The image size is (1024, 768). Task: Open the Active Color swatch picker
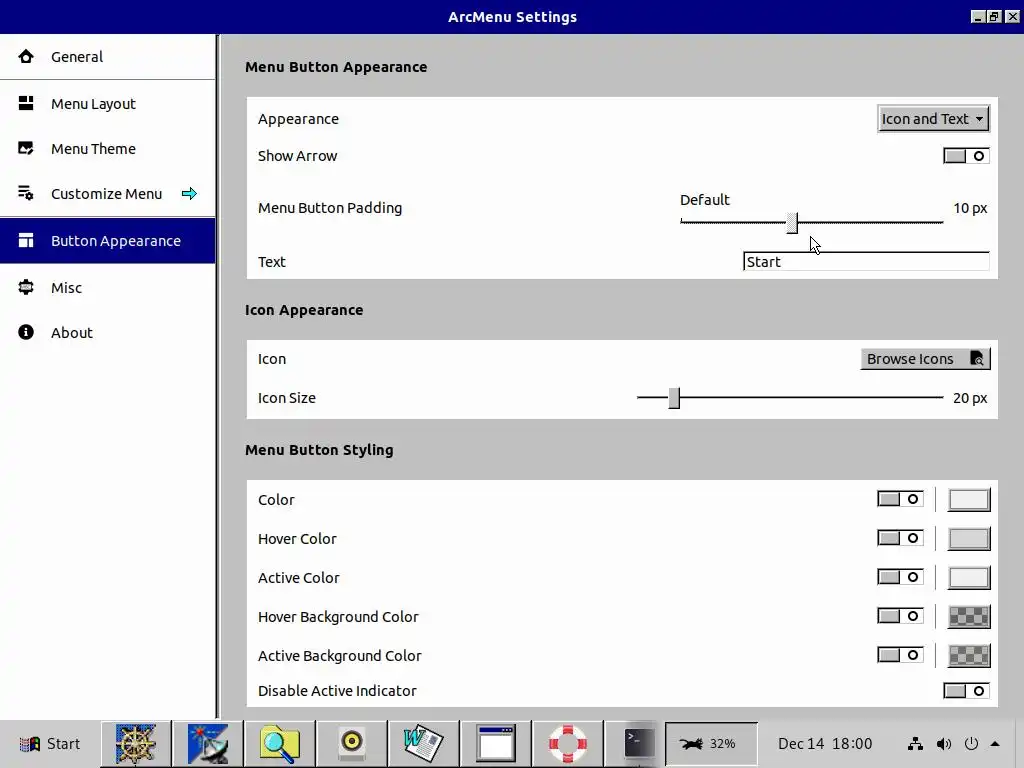click(x=969, y=577)
